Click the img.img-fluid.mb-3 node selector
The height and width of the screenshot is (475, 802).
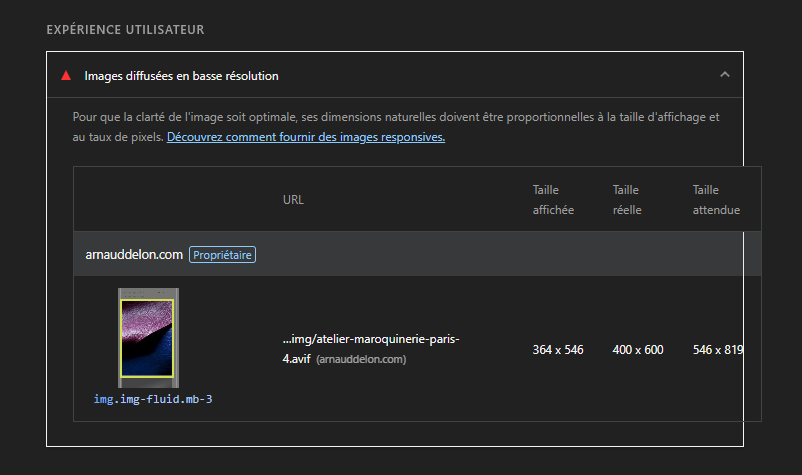[153, 399]
